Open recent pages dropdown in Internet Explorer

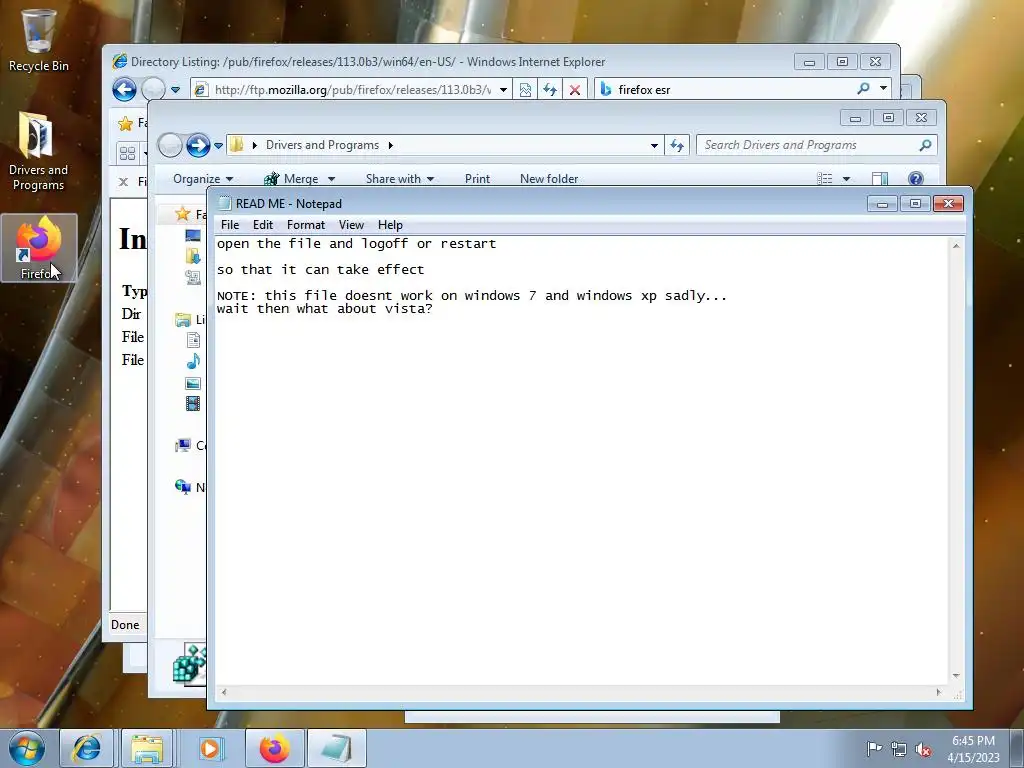coord(175,89)
